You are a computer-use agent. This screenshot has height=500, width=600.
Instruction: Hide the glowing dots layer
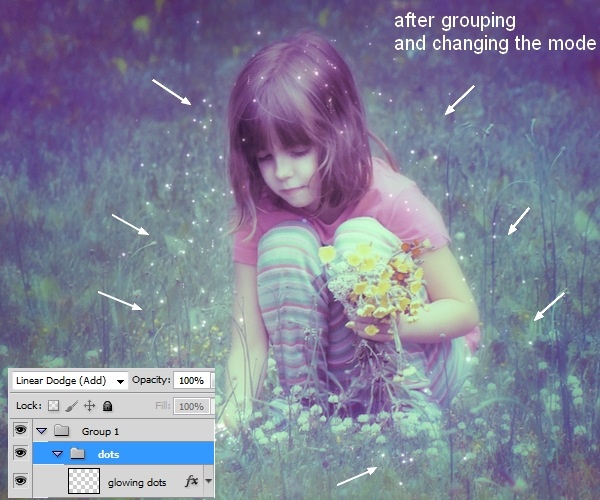click(20, 480)
